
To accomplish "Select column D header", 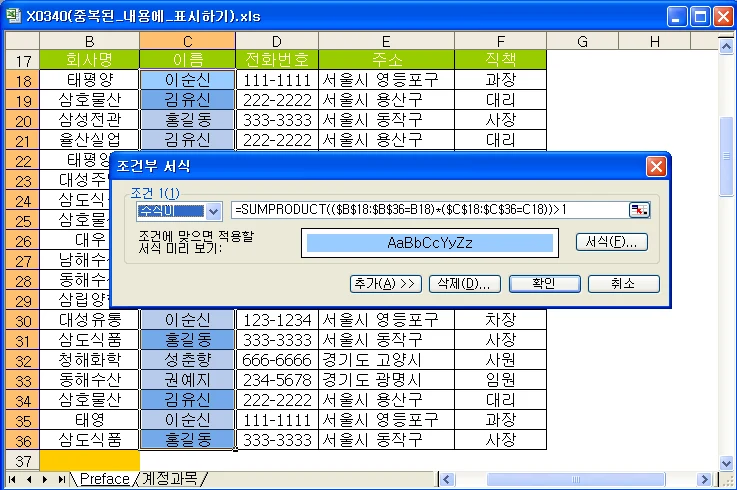I will [x=277, y=41].
